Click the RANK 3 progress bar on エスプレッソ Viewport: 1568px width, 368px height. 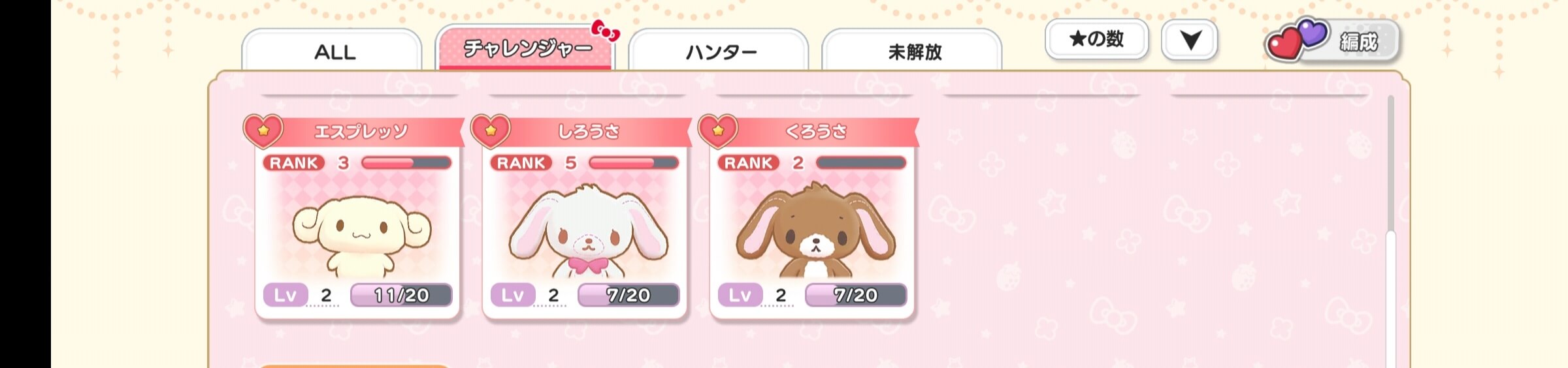click(406, 162)
